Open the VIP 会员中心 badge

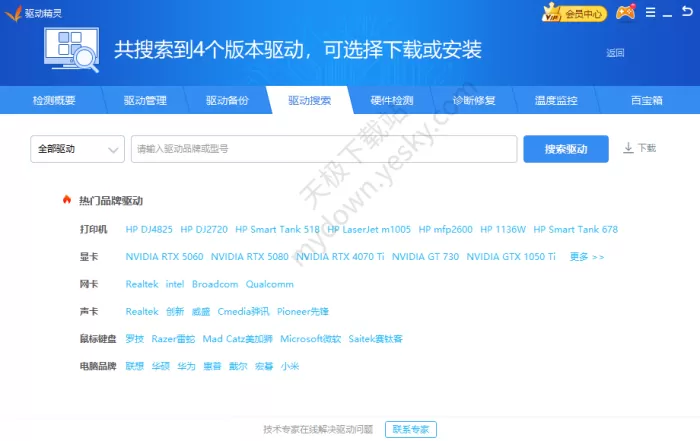pos(574,13)
